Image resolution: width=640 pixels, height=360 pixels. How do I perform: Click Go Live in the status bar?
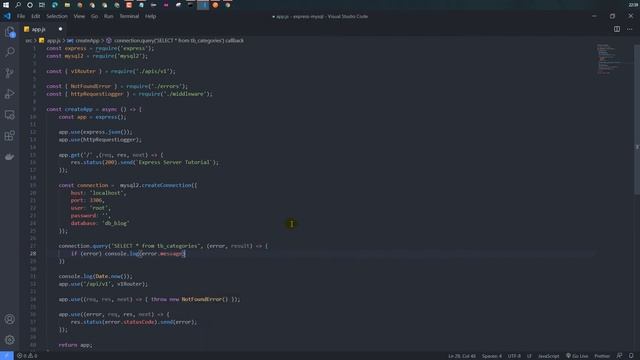pos(577,356)
